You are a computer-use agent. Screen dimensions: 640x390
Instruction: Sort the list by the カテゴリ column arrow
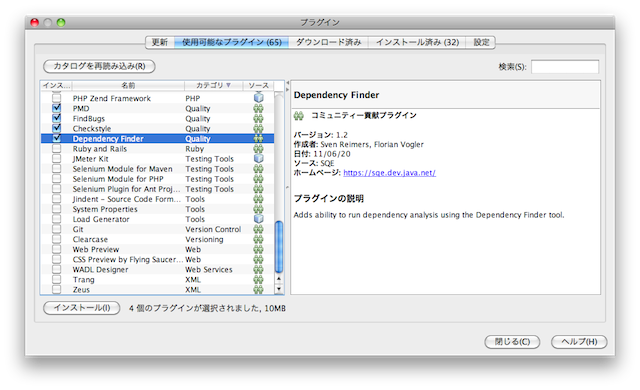(229, 85)
